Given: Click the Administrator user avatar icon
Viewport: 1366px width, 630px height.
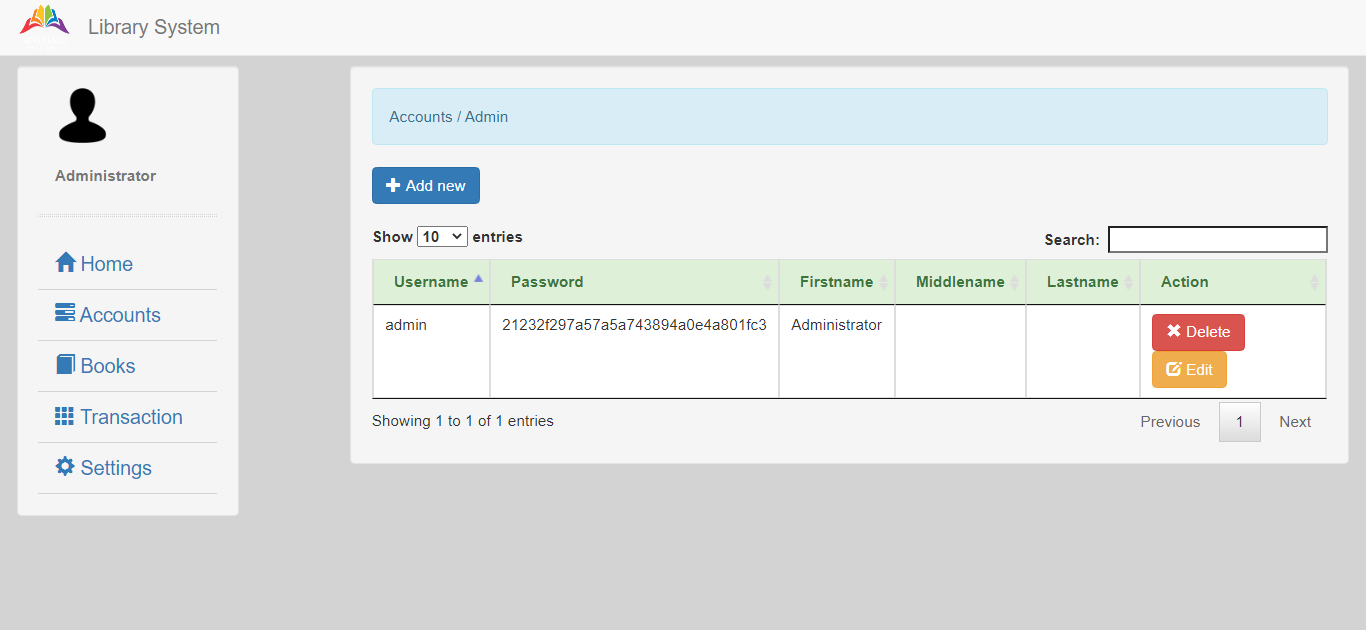Looking at the screenshot, I should pyautogui.click(x=82, y=114).
